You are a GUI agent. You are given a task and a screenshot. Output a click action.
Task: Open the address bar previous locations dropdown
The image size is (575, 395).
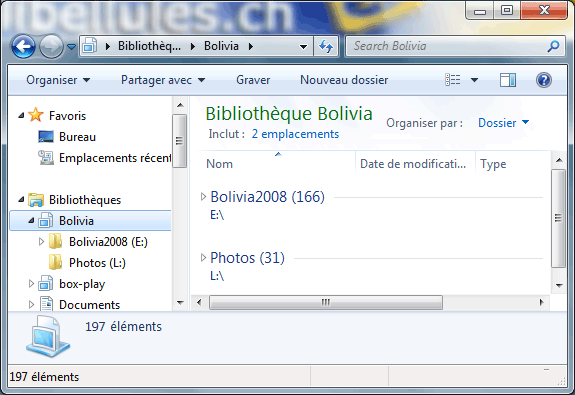[x=303, y=47]
